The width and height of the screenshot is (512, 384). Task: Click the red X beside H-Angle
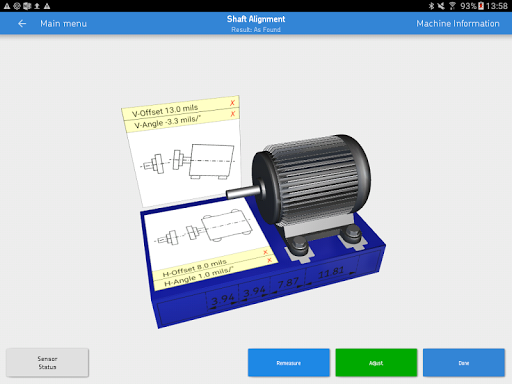click(x=269, y=260)
